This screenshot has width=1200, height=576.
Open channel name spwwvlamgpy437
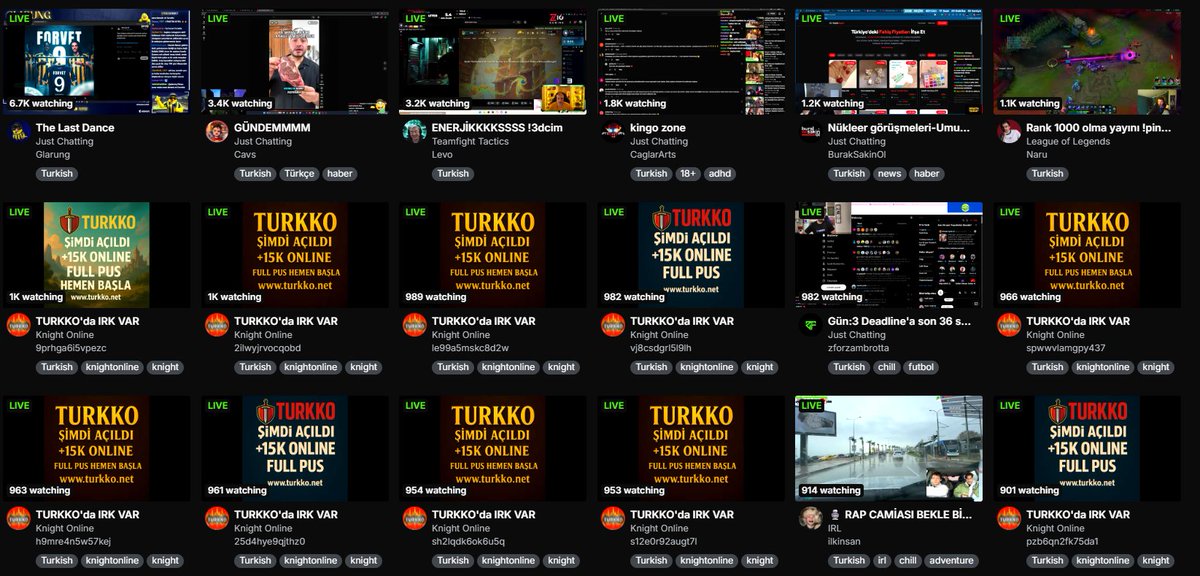click(x=1066, y=348)
